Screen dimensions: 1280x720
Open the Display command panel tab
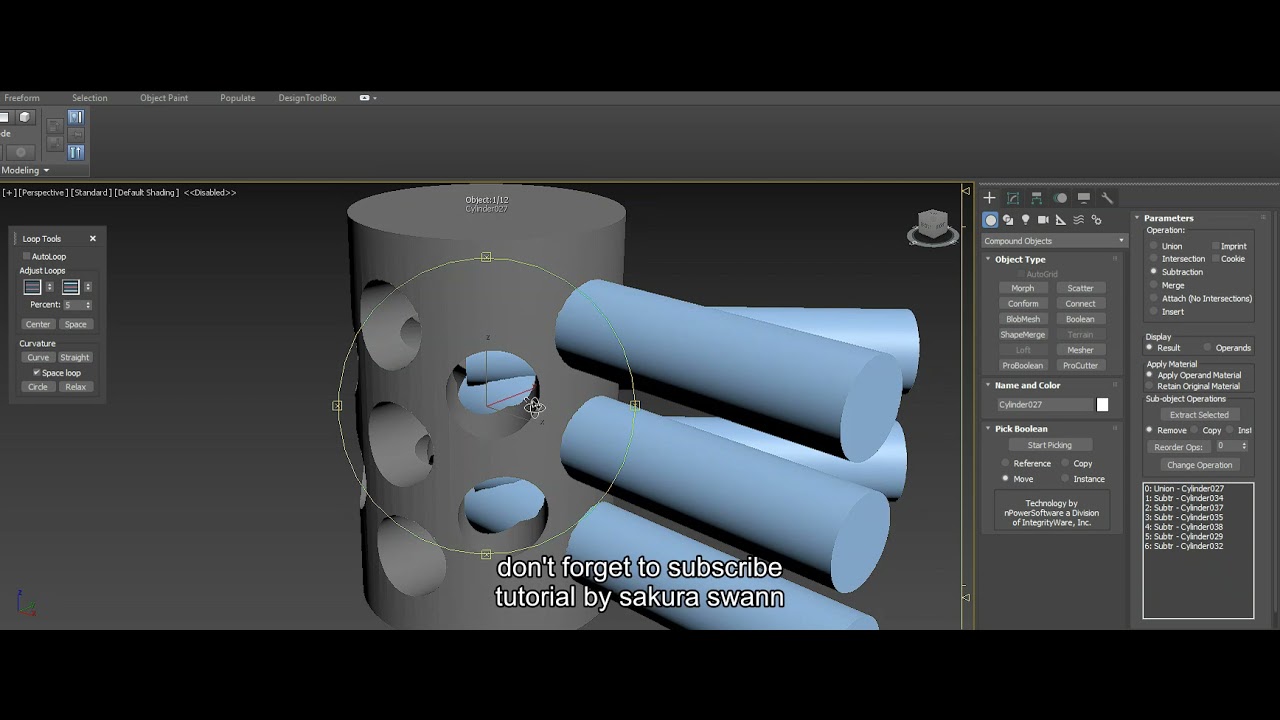1084,198
